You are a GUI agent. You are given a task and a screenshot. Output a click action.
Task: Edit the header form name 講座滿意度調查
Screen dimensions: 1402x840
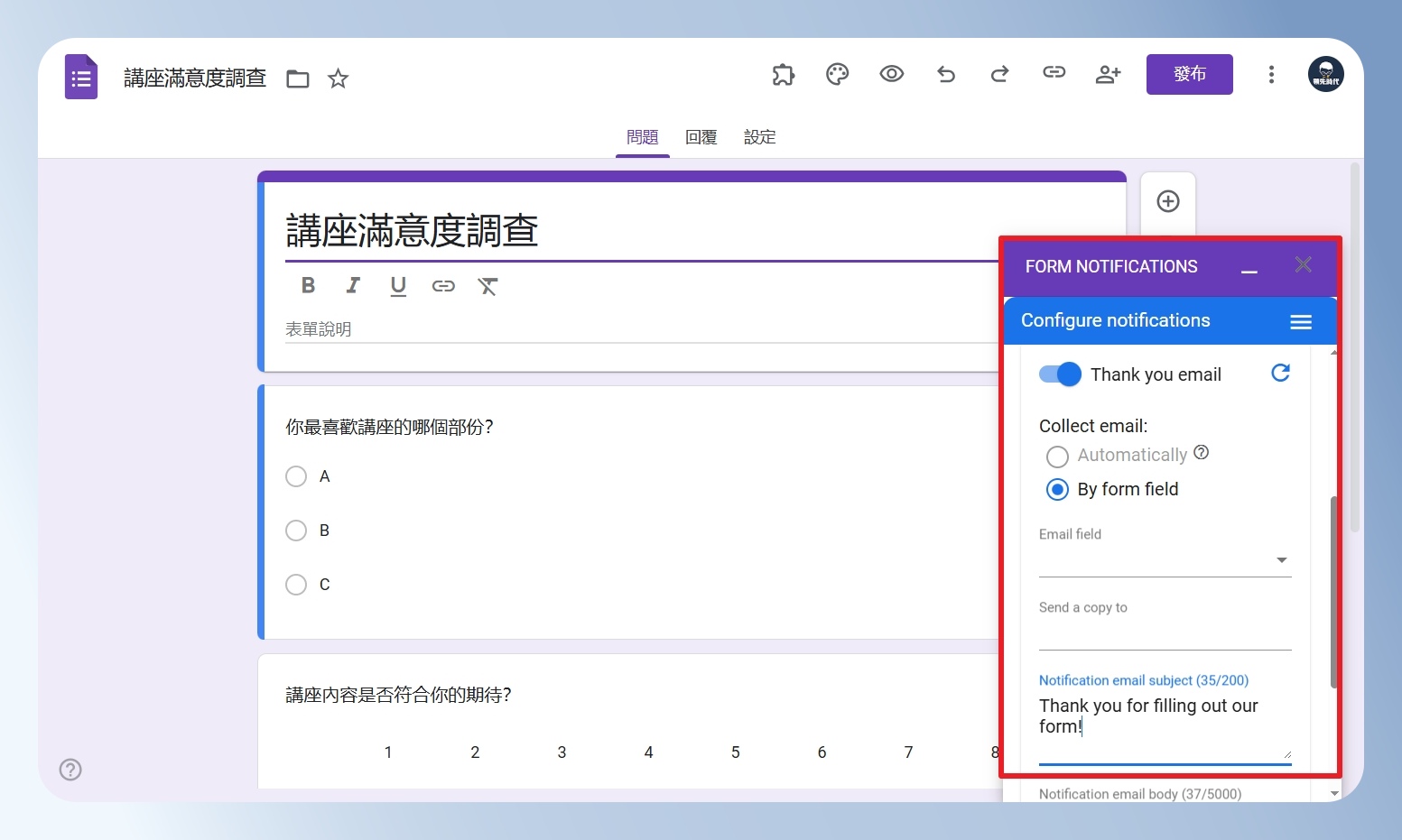coord(195,78)
